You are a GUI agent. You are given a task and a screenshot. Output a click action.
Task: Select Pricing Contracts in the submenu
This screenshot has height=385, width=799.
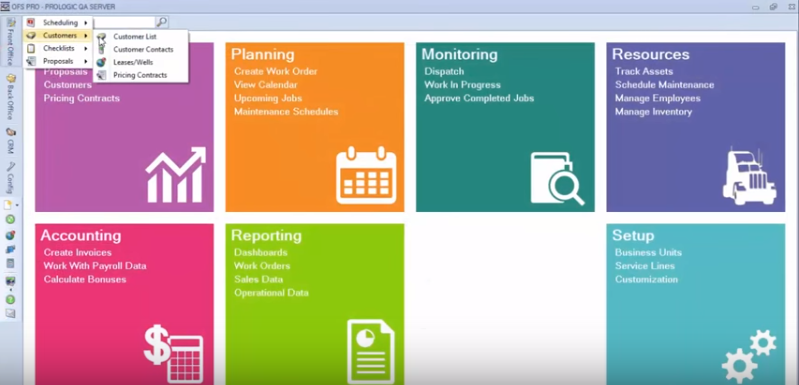(x=140, y=75)
